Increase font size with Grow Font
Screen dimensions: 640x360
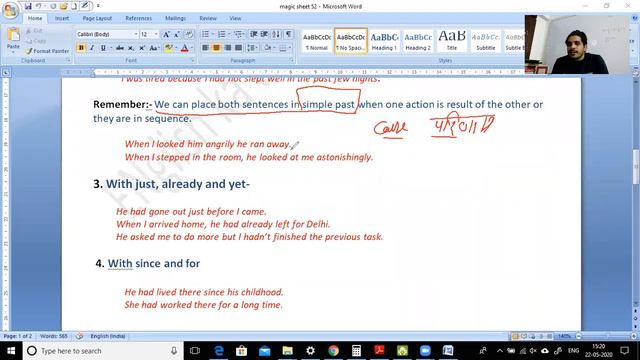point(167,35)
